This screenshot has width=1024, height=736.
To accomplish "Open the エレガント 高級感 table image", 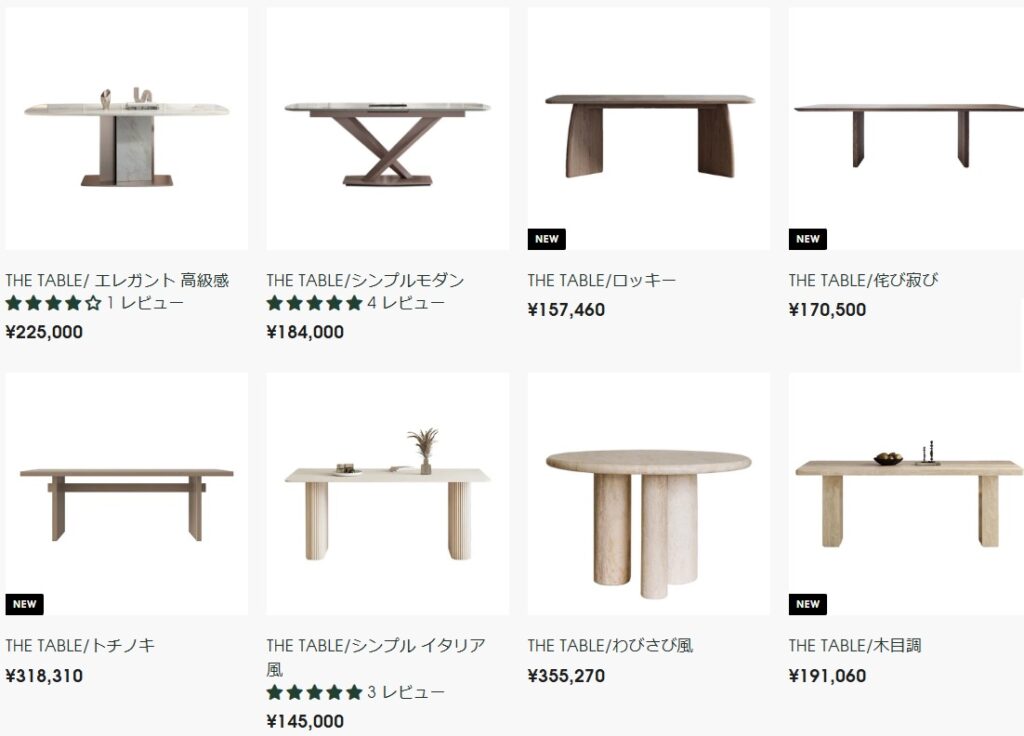I will (x=126, y=129).
